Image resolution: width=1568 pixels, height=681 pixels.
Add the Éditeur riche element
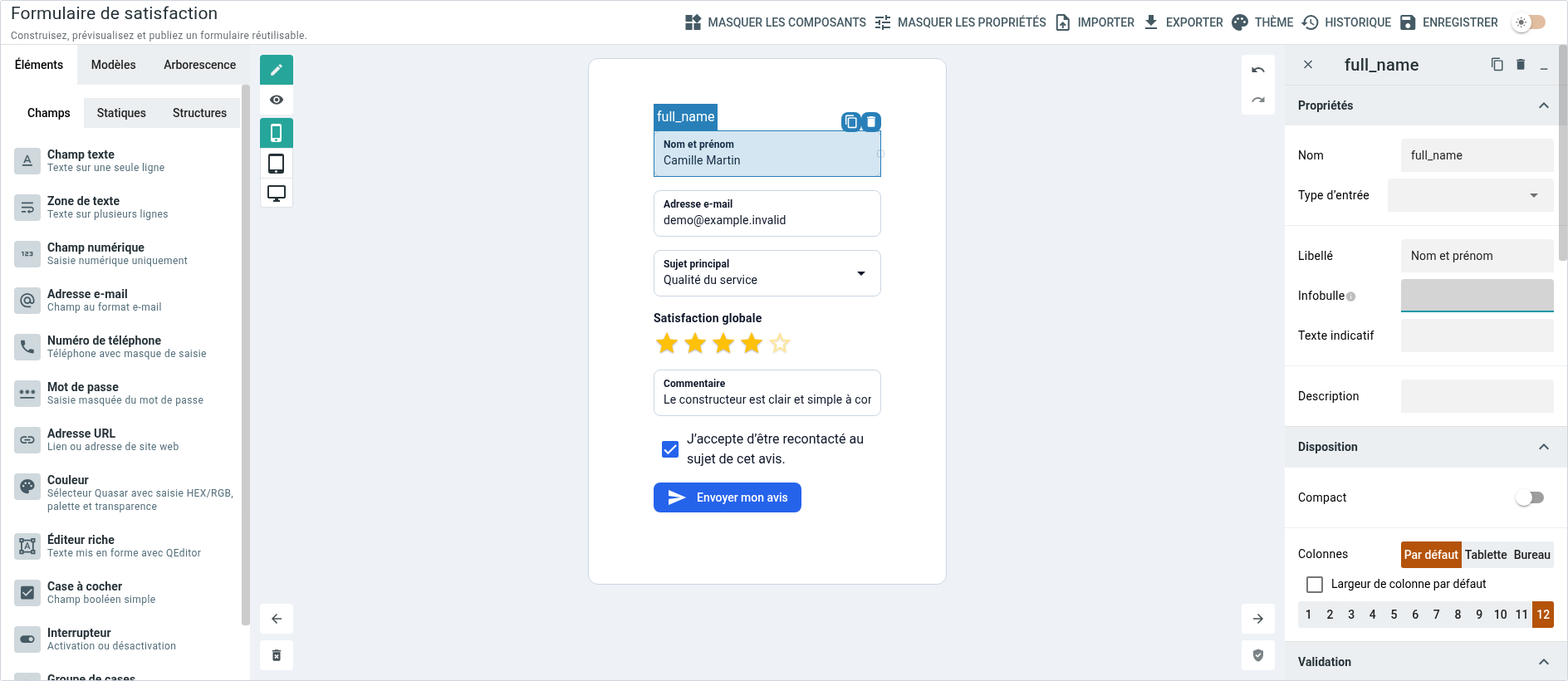tap(125, 546)
